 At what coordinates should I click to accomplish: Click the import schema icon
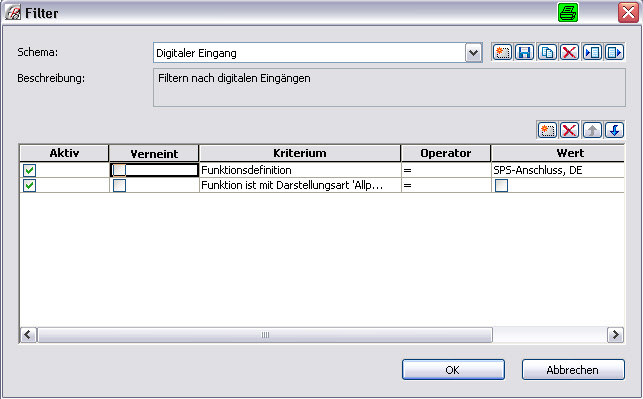click(x=592, y=52)
